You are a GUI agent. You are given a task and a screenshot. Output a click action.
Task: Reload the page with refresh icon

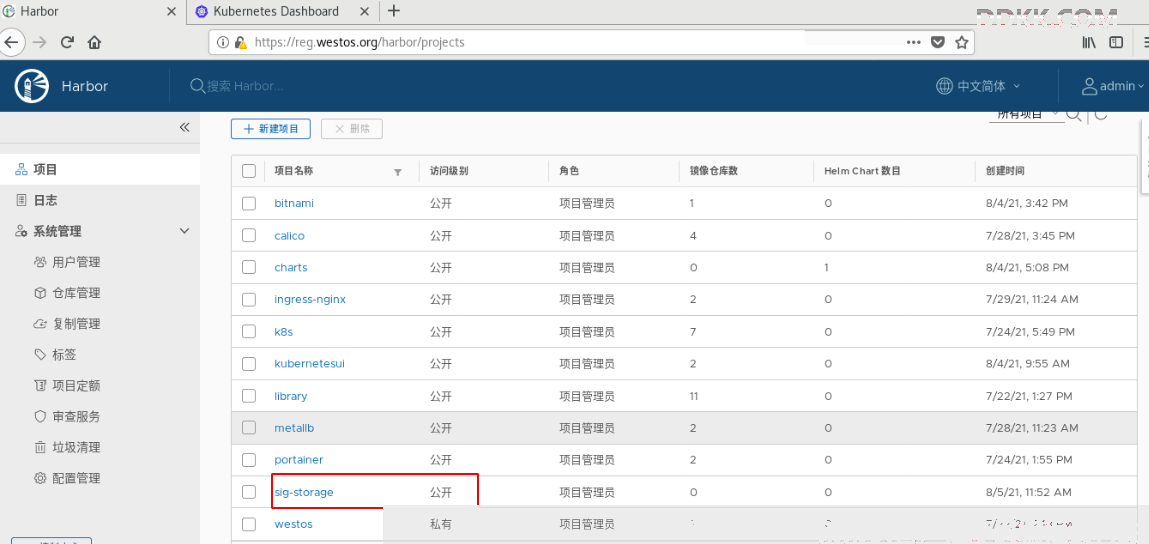click(x=67, y=42)
